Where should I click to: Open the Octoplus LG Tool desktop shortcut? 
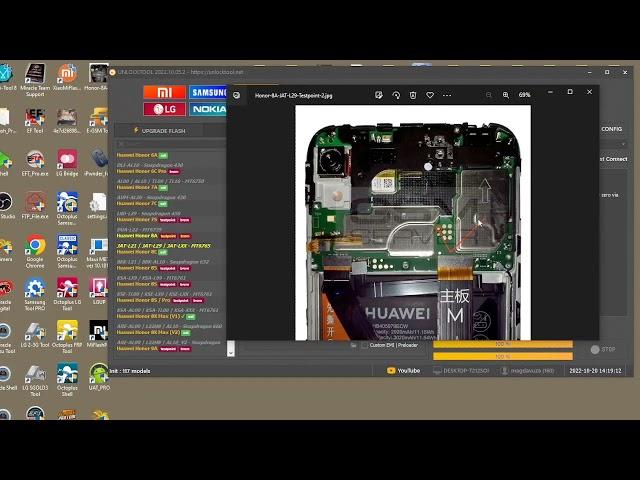(67, 294)
